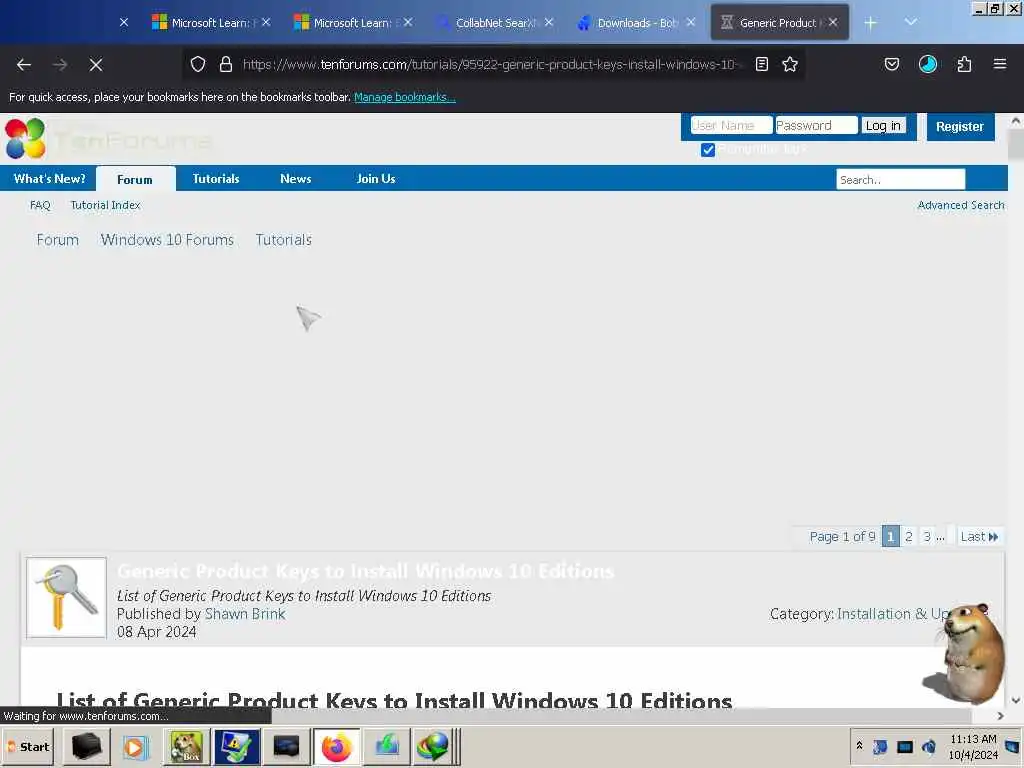Open the media player taskbar icon
The width and height of the screenshot is (1024, 768).
tap(135, 746)
